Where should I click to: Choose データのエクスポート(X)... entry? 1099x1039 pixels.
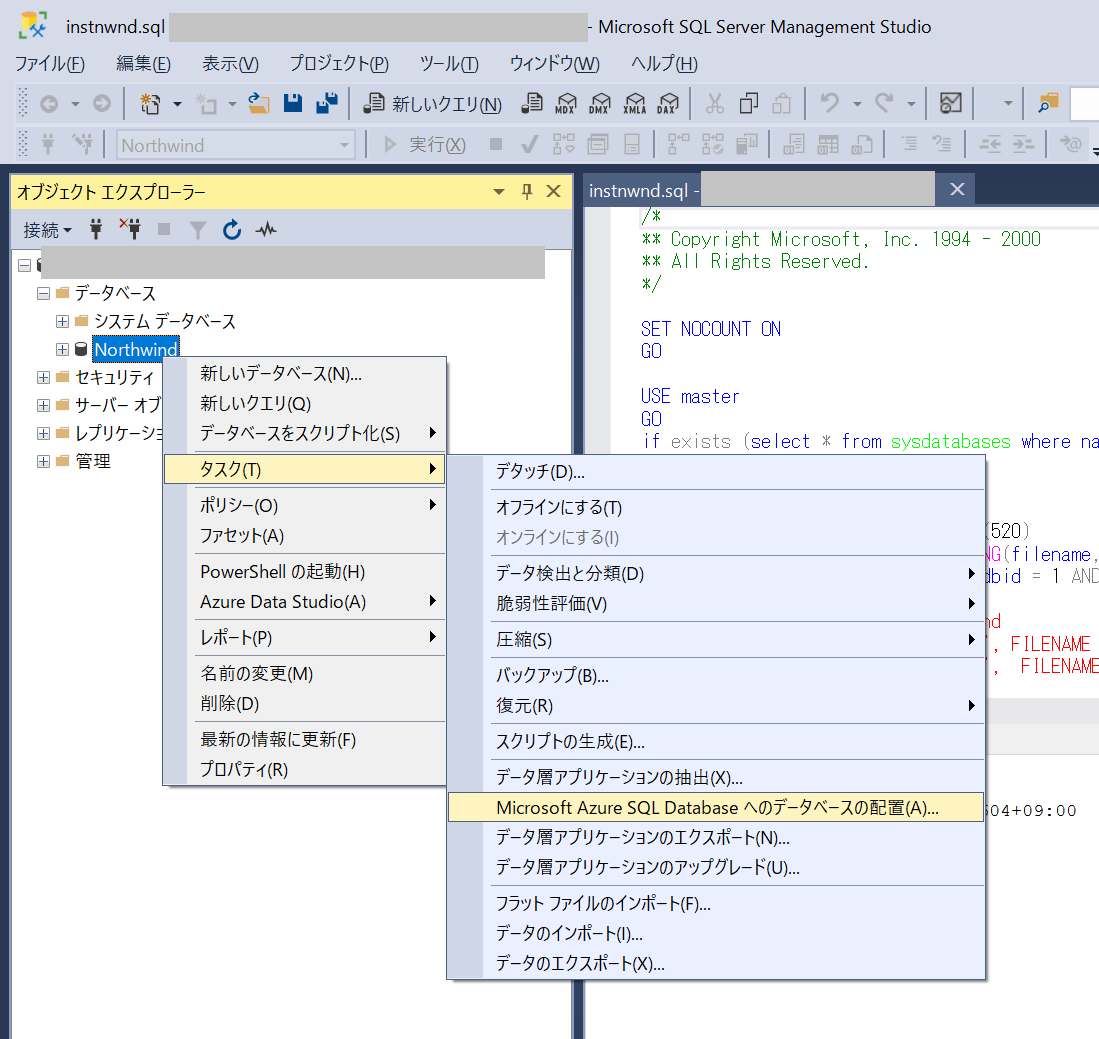pyautogui.click(x=716, y=964)
